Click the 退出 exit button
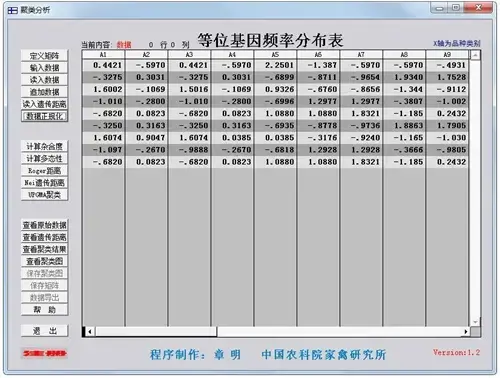This screenshot has width=500, height=378. (44, 331)
